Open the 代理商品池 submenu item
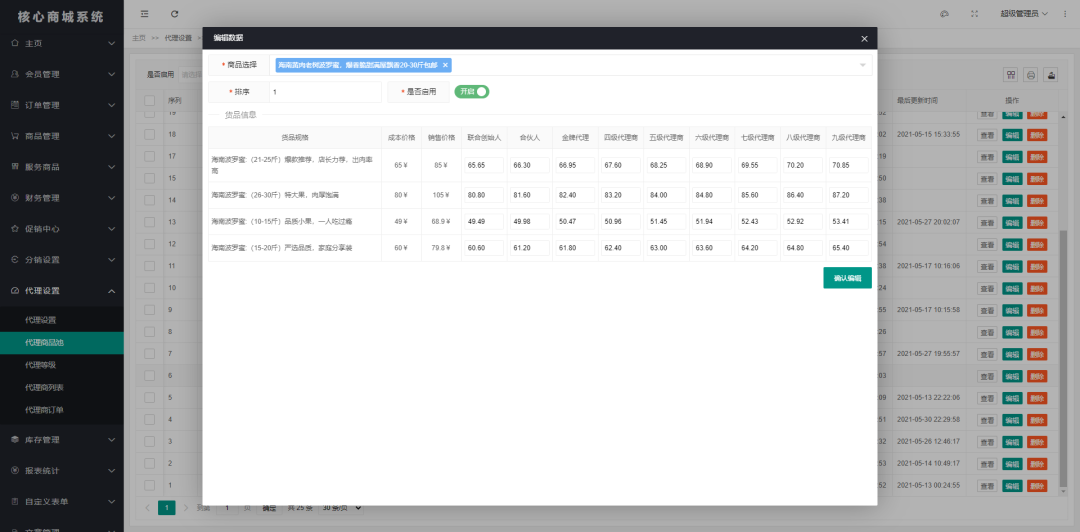 (x=62, y=342)
